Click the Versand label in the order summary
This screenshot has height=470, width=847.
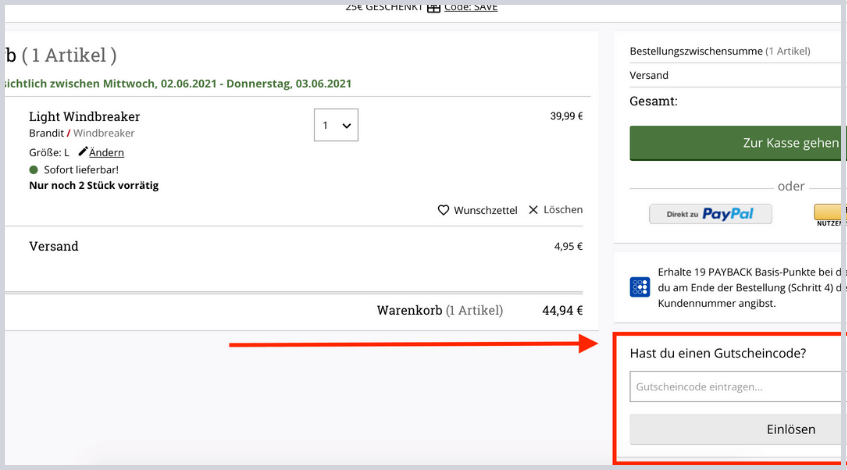click(649, 75)
